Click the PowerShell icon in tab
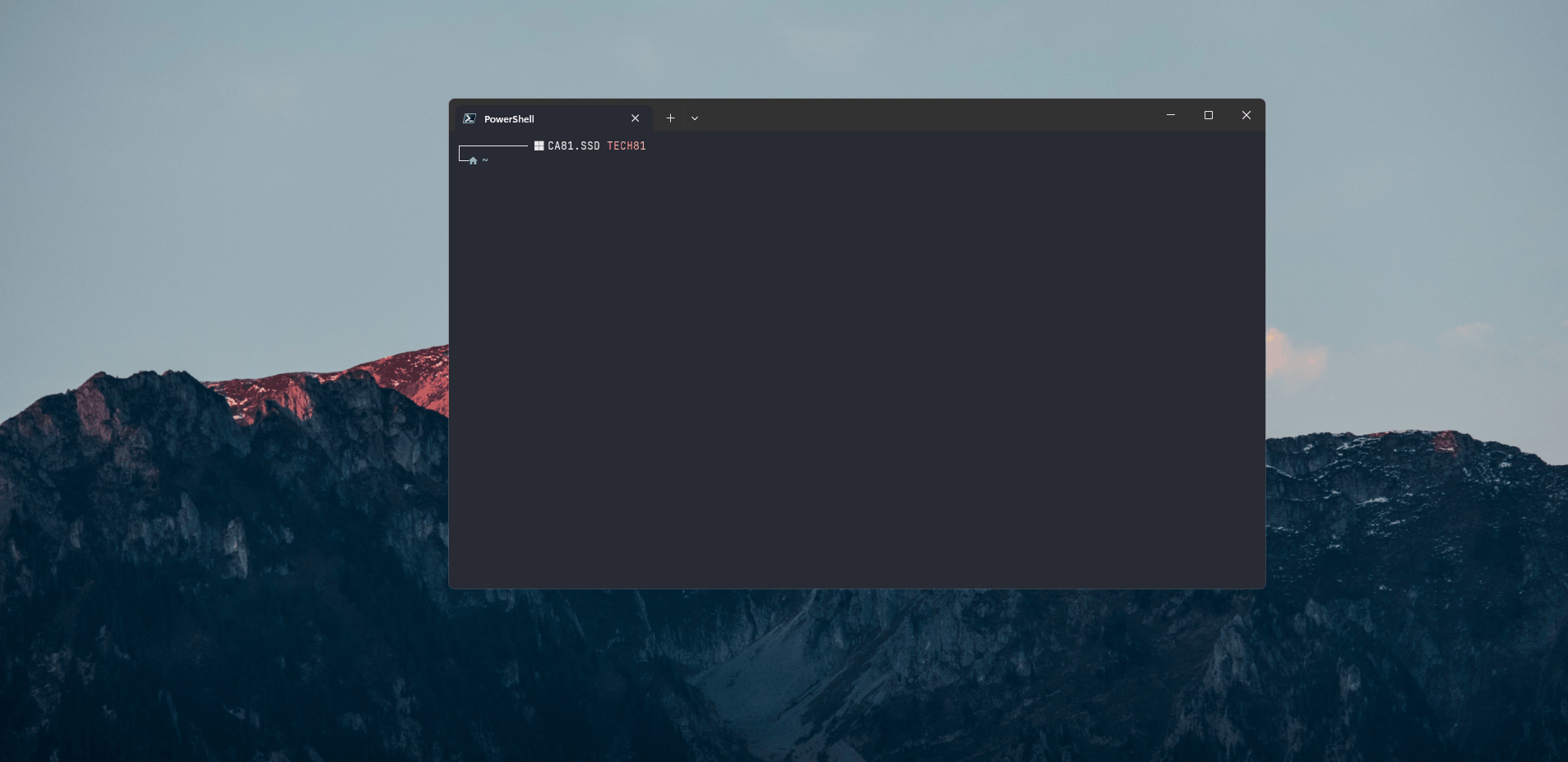This screenshot has height=762, width=1568. click(469, 118)
